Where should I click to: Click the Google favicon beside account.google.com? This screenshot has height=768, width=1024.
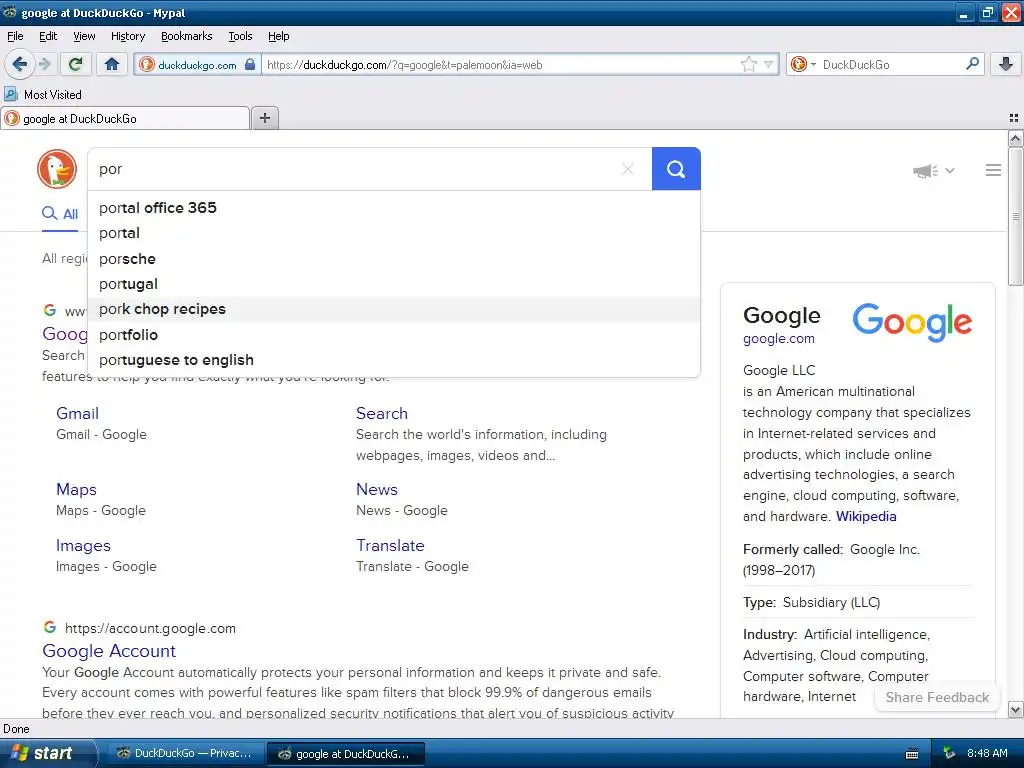[x=50, y=627]
